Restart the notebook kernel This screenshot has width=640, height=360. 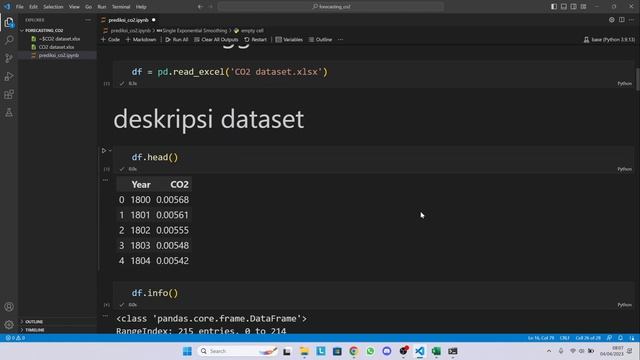click(x=256, y=40)
